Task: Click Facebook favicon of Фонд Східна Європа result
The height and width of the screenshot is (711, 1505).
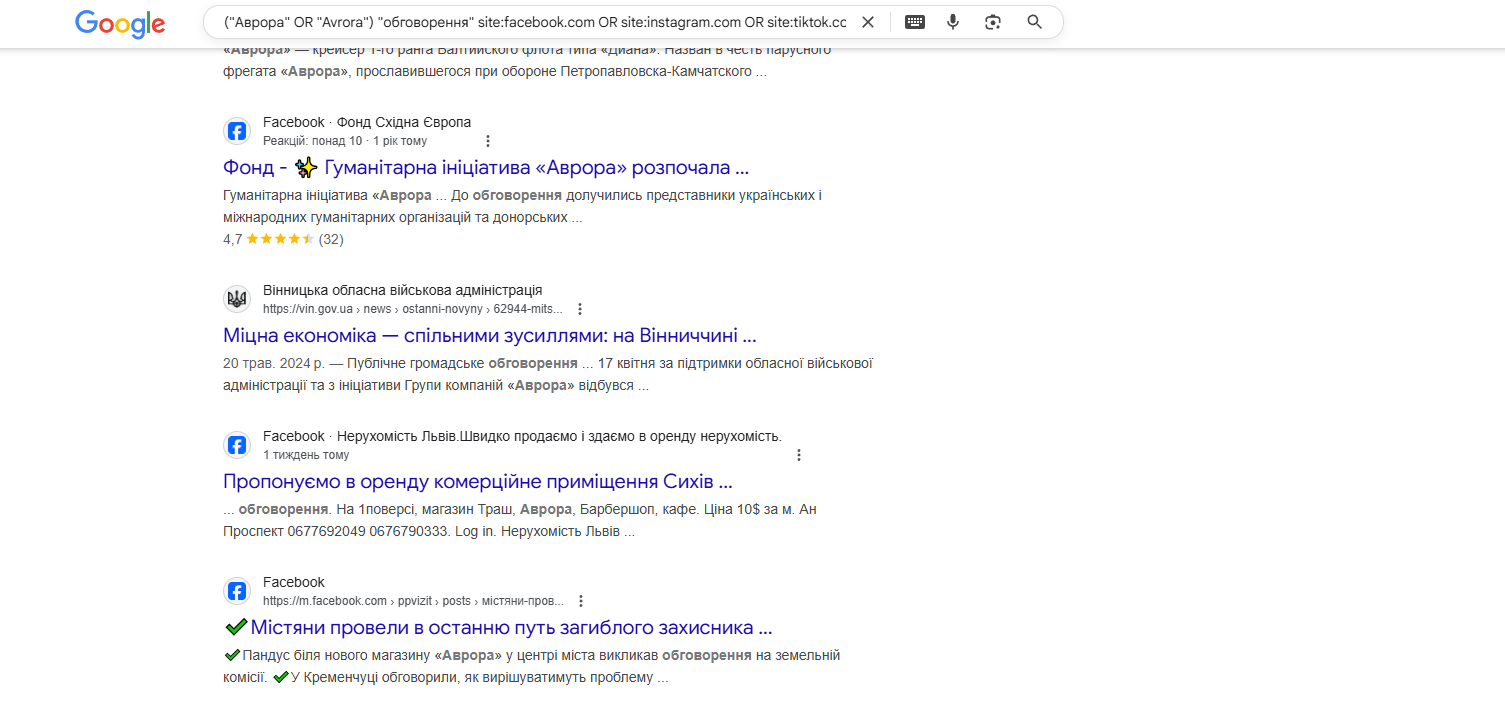Action: coord(237,131)
